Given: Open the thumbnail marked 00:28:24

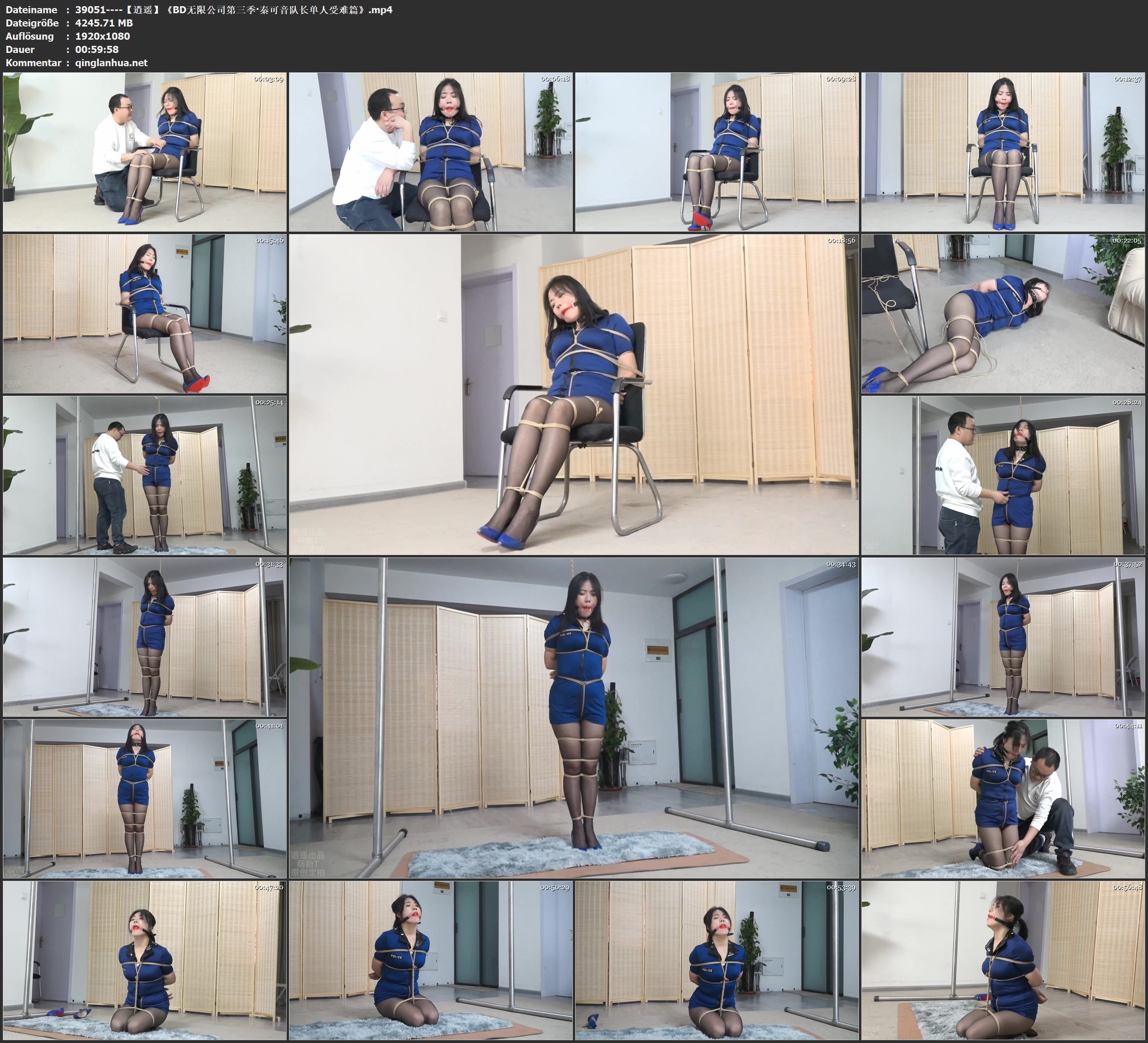Looking at the screenshot, I should click(x=1003, y=475).
